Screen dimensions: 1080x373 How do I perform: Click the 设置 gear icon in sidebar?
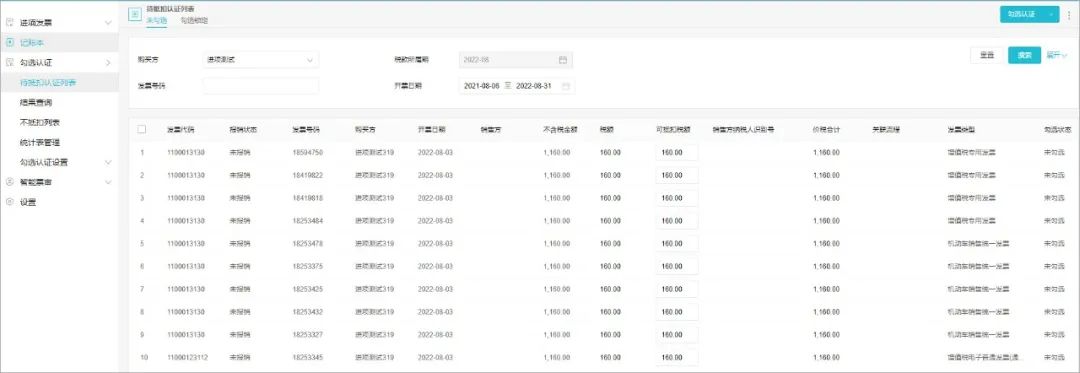click(x=10, y=202)
